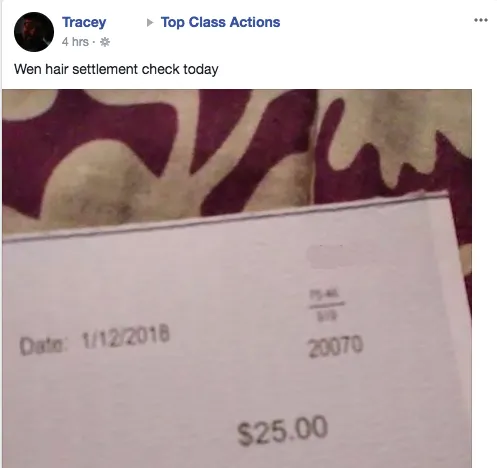Open the three-dot post options menu
497x468 pixels.
(x=481, y=20)
